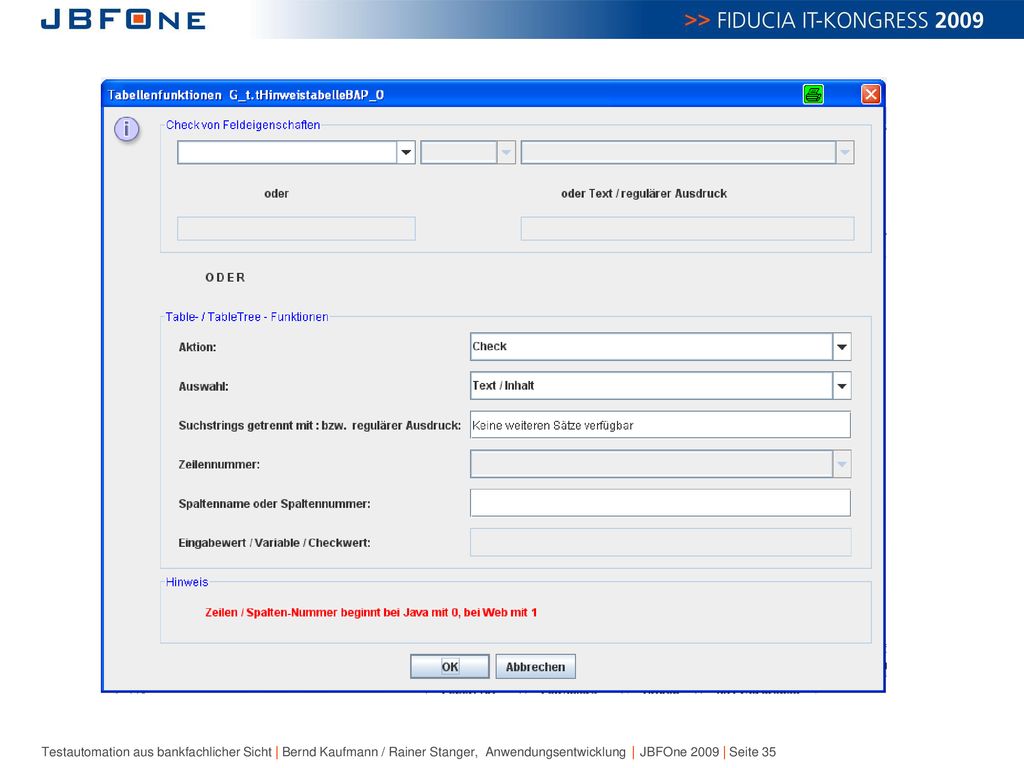Open the wide disabled Feldeigenschaften dropdown
Screen dimensions: 1024x768
[x=844, y=152]
